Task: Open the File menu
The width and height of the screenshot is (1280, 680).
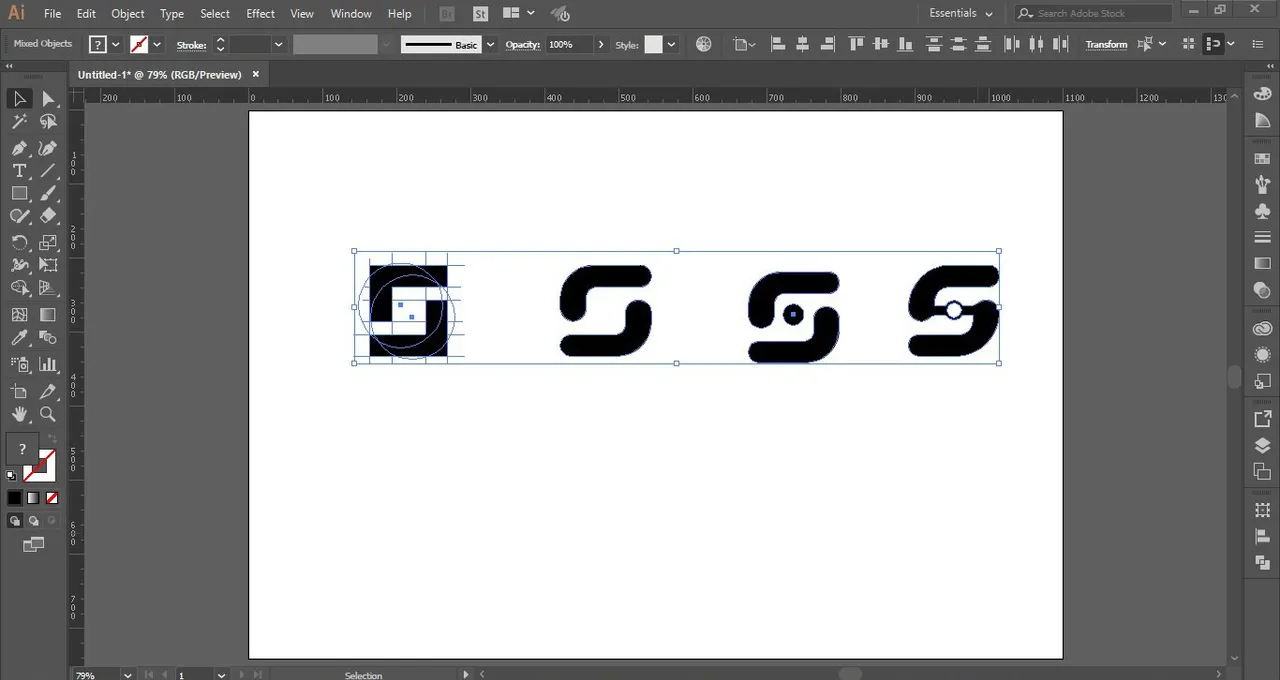Action: 52,13
